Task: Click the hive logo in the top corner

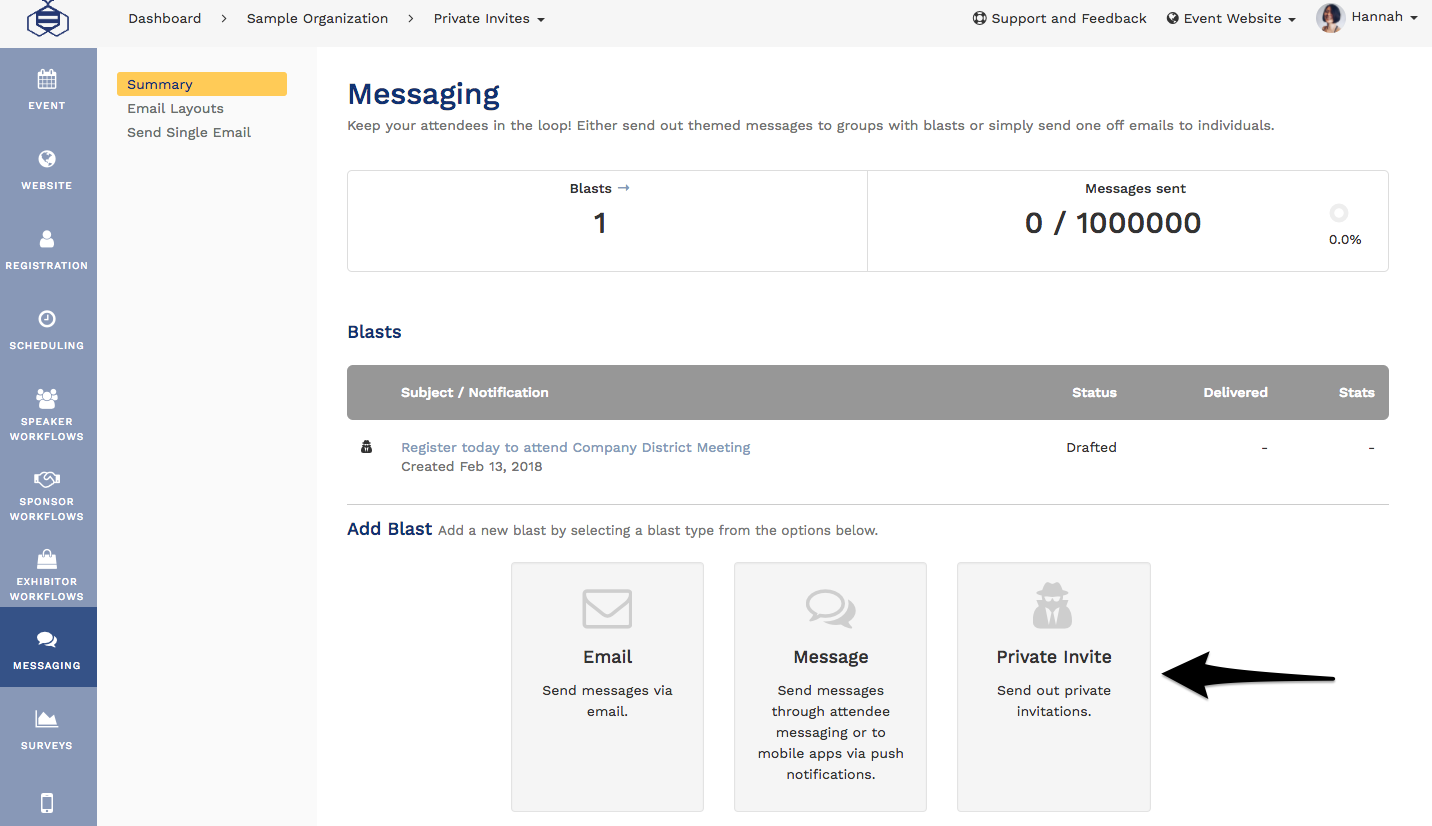Action: (x=47, y=18)
